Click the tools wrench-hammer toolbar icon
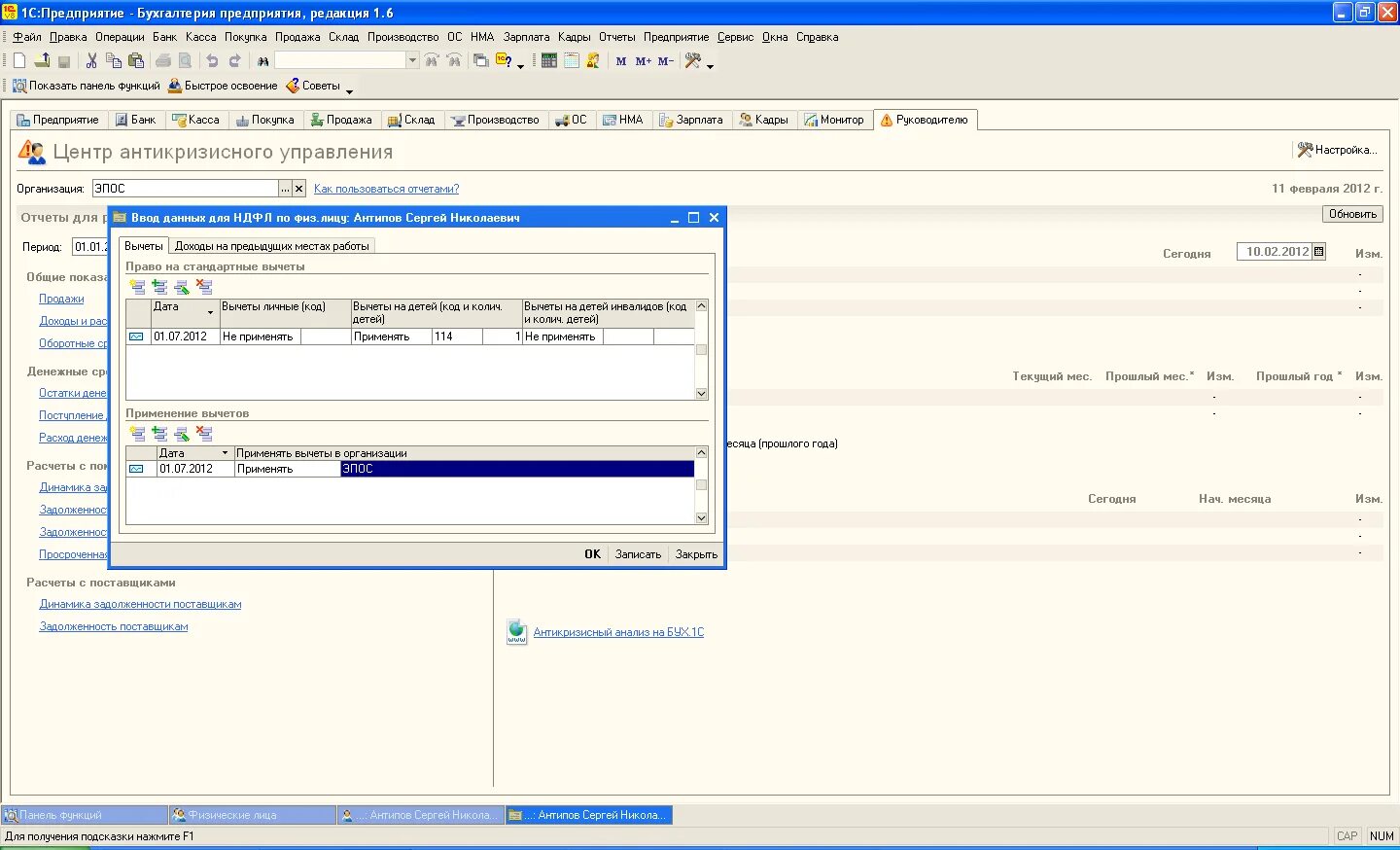1400x850 pixels. (x=693, y=60)
